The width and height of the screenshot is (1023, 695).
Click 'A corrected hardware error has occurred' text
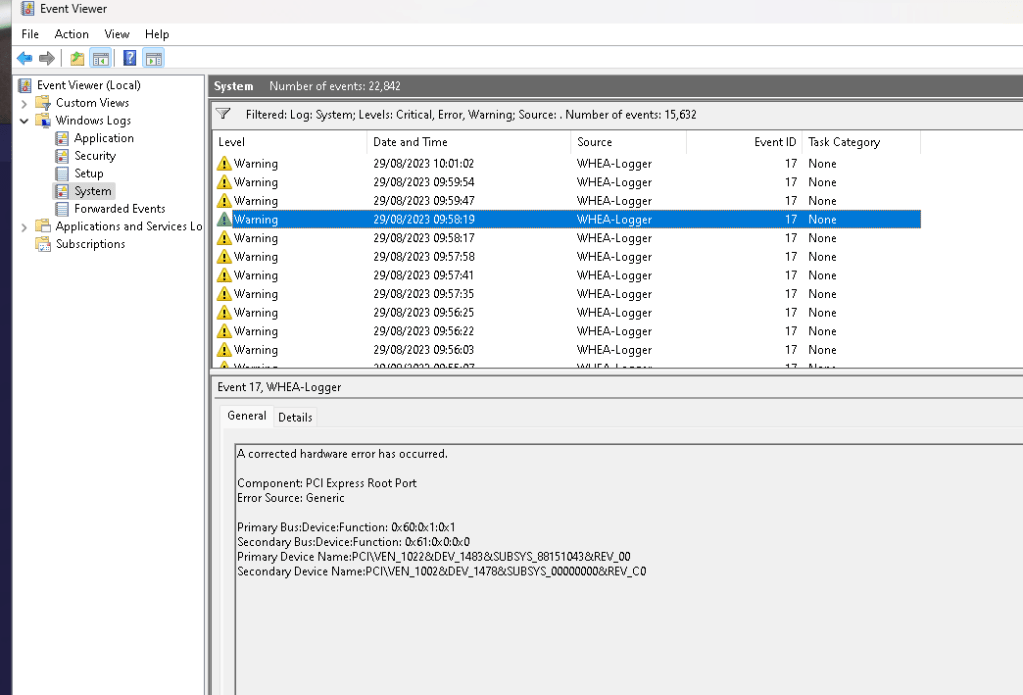click(x=343, y=454)
